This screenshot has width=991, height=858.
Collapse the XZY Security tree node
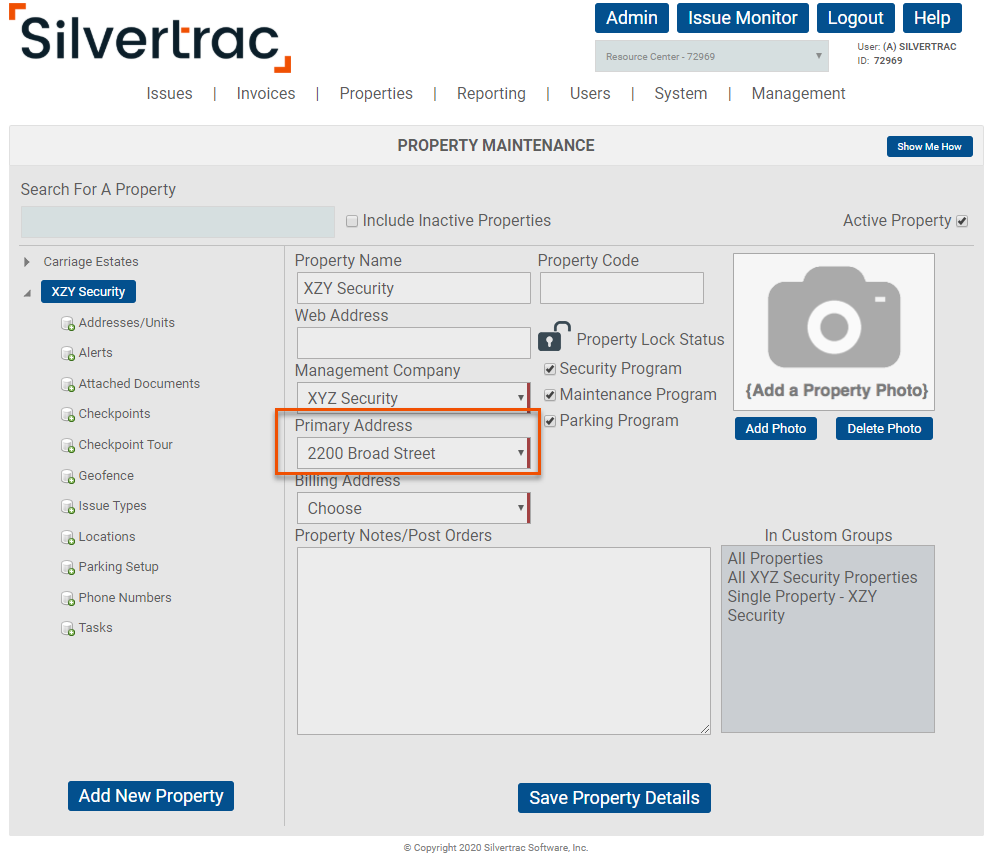27,293
